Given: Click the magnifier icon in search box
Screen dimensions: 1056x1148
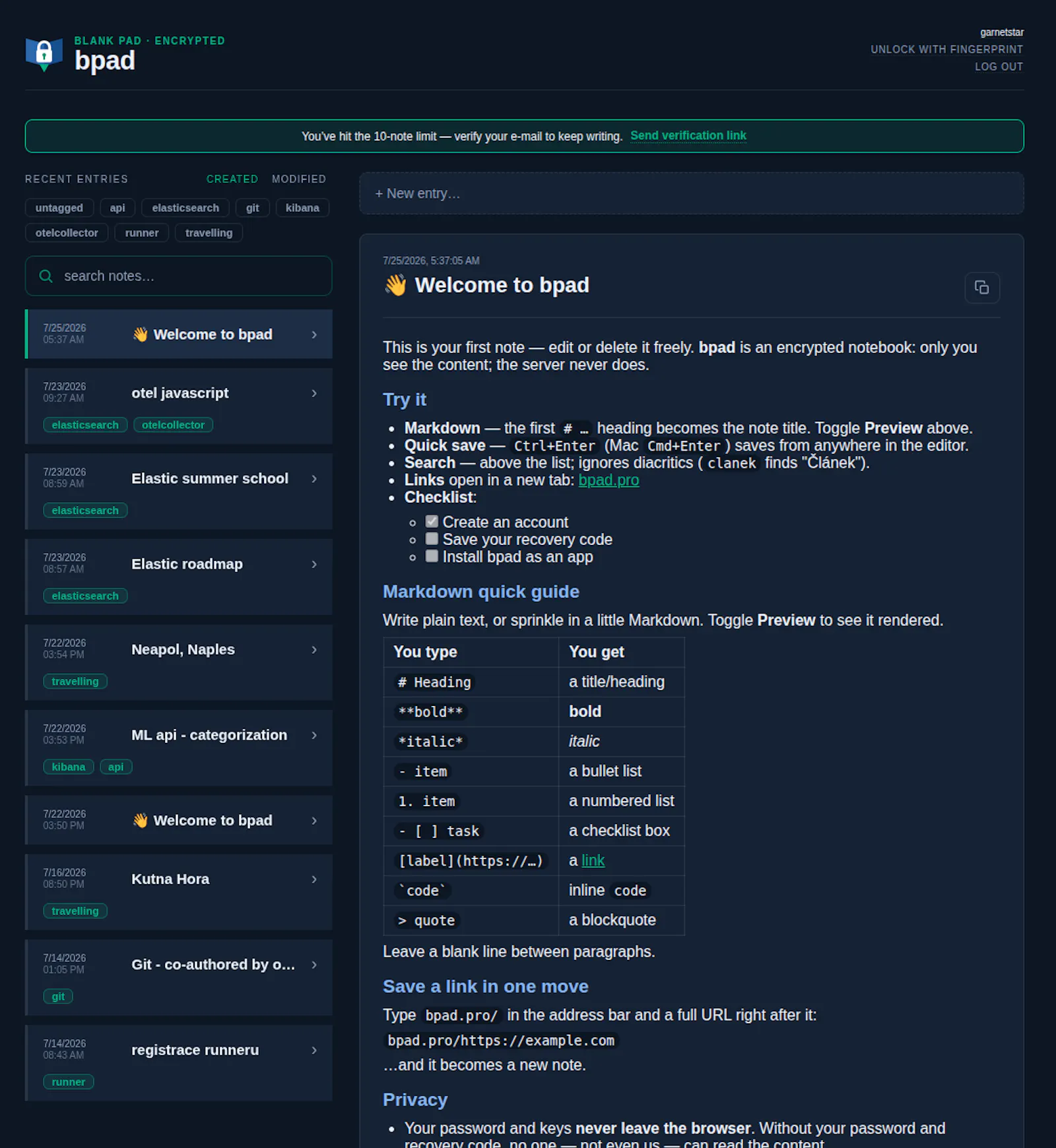Looking at the screenshot, I should click(46, 276).
